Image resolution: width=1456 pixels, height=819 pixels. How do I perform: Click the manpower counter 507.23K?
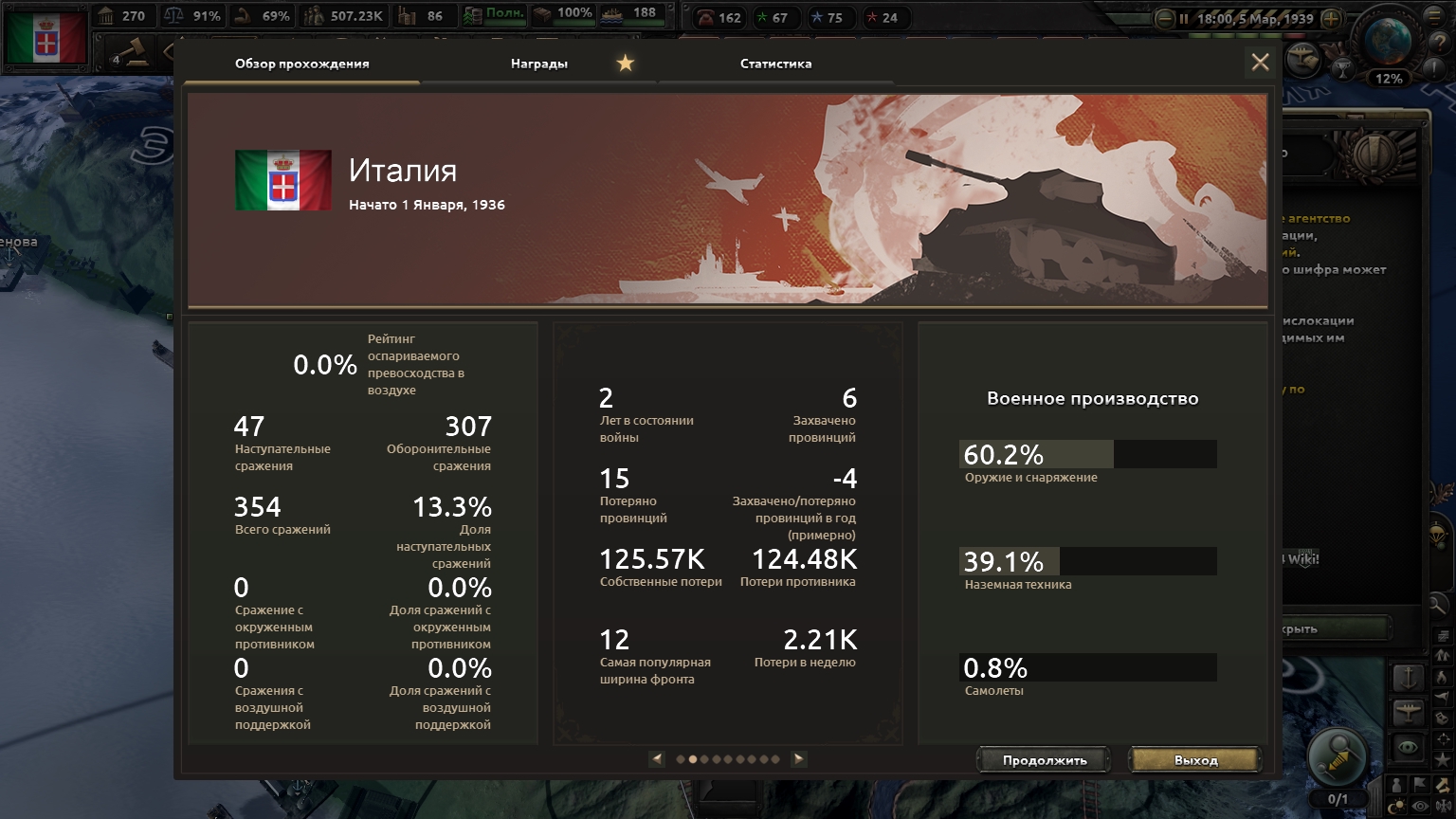coord(344,16)
